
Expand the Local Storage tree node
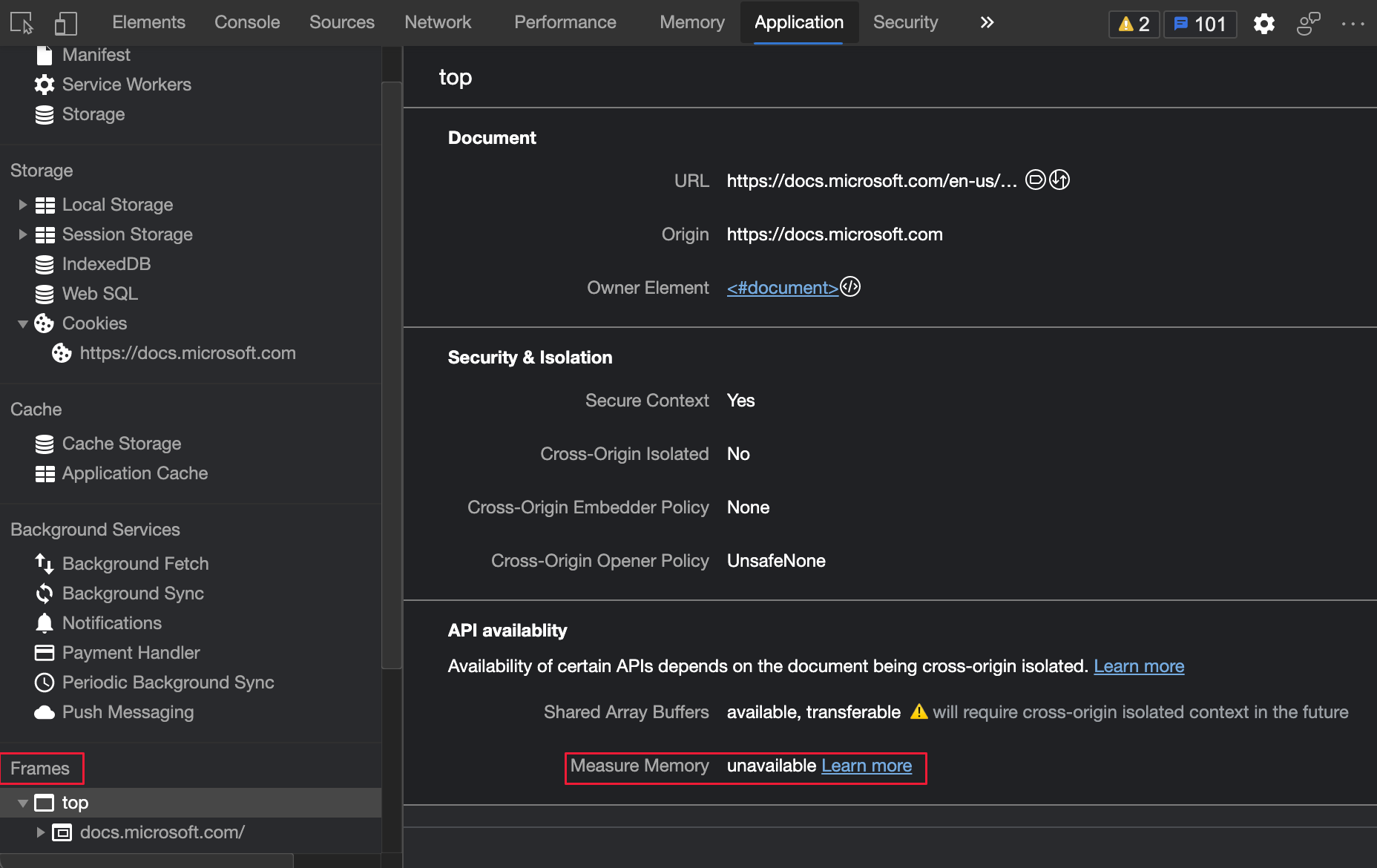(22, 205)
